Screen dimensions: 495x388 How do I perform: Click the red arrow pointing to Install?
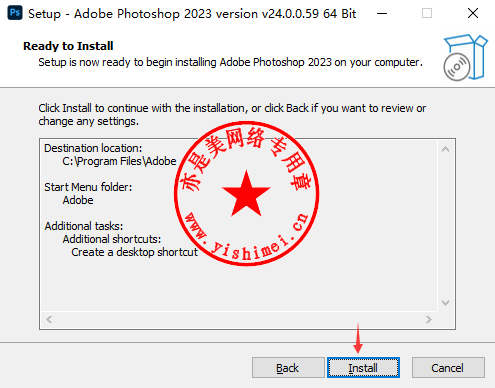tap(358, 338)
